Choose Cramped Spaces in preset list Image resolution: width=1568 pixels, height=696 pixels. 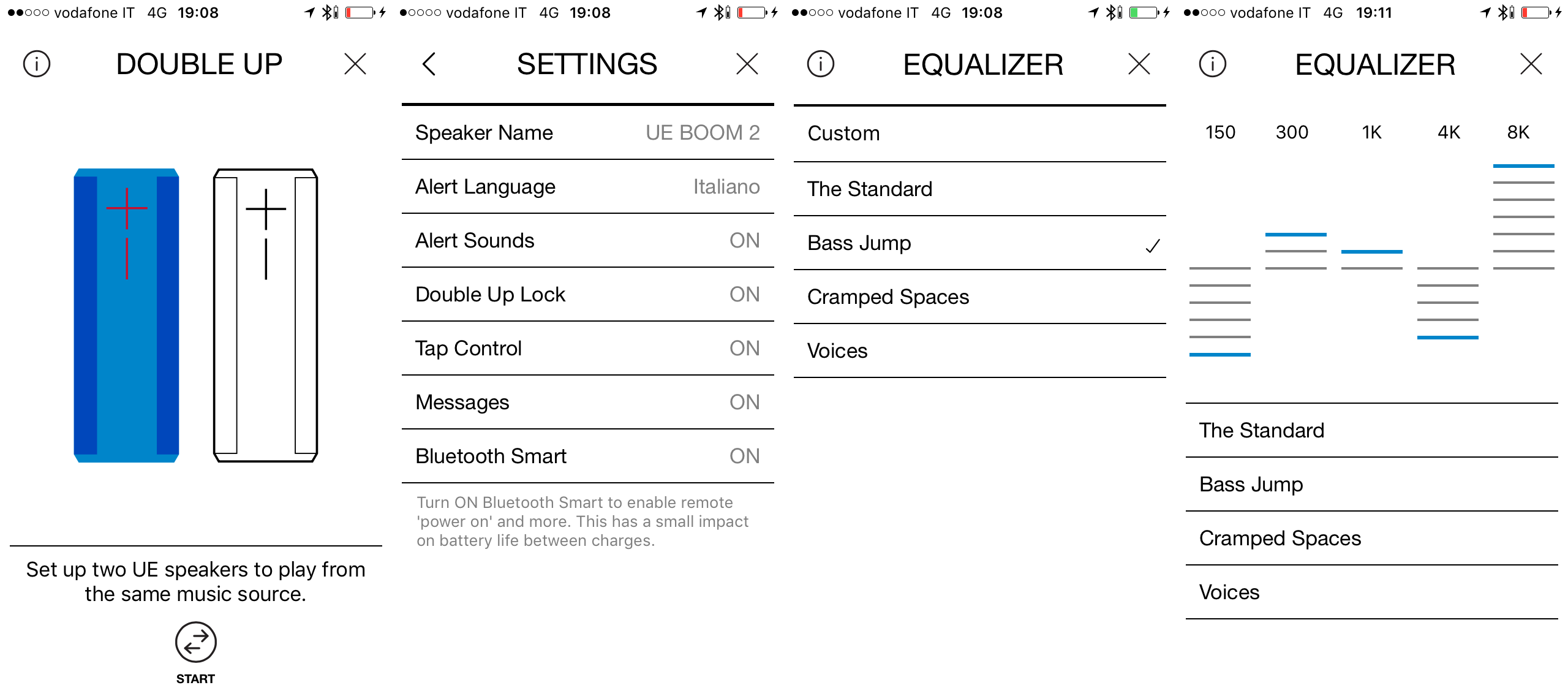(979, 297)
